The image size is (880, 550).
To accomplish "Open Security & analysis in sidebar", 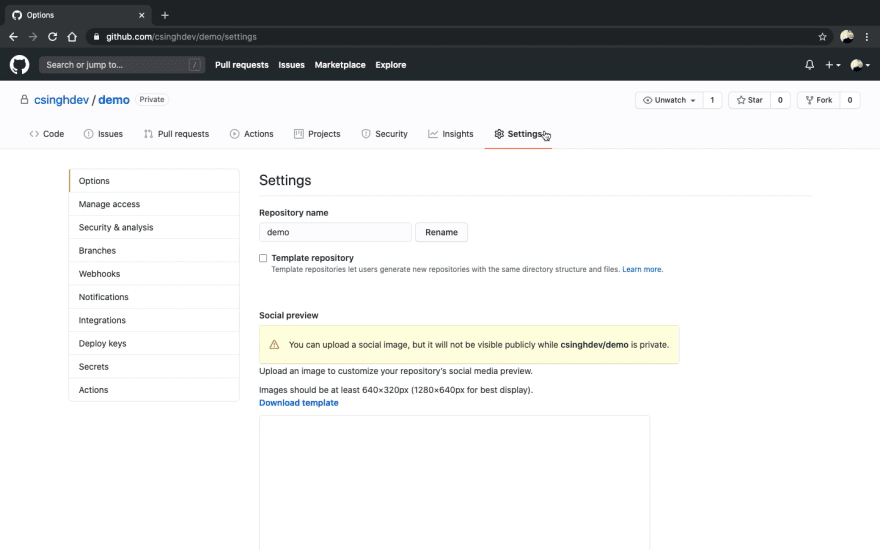I will pos(154,227).
